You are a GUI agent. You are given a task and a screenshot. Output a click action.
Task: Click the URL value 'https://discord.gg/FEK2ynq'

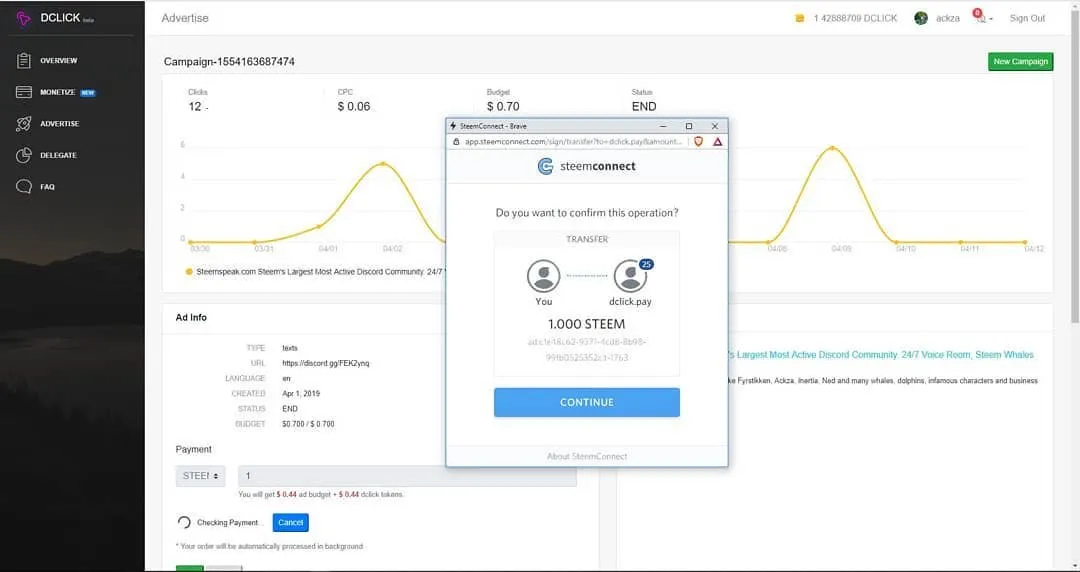pos(326,363)
